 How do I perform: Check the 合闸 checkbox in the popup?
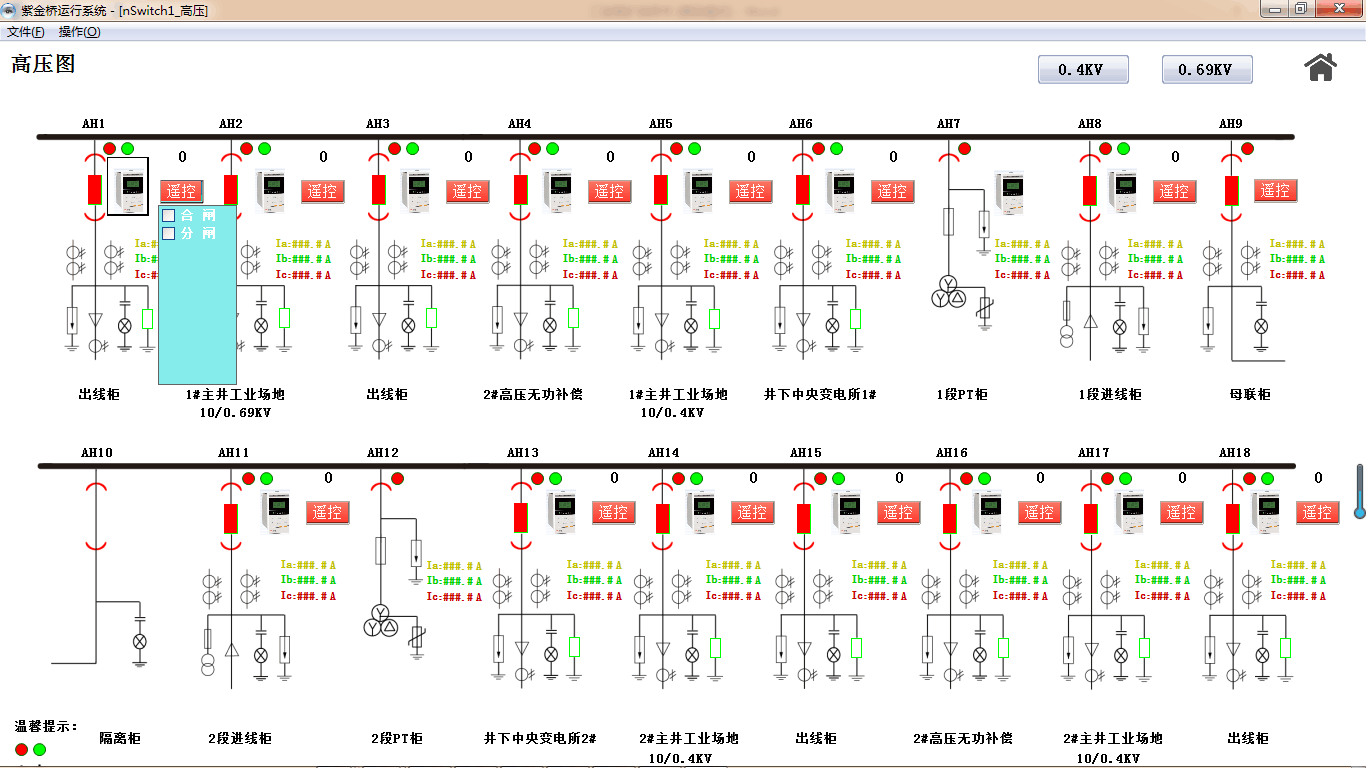(x=169, y=215)
